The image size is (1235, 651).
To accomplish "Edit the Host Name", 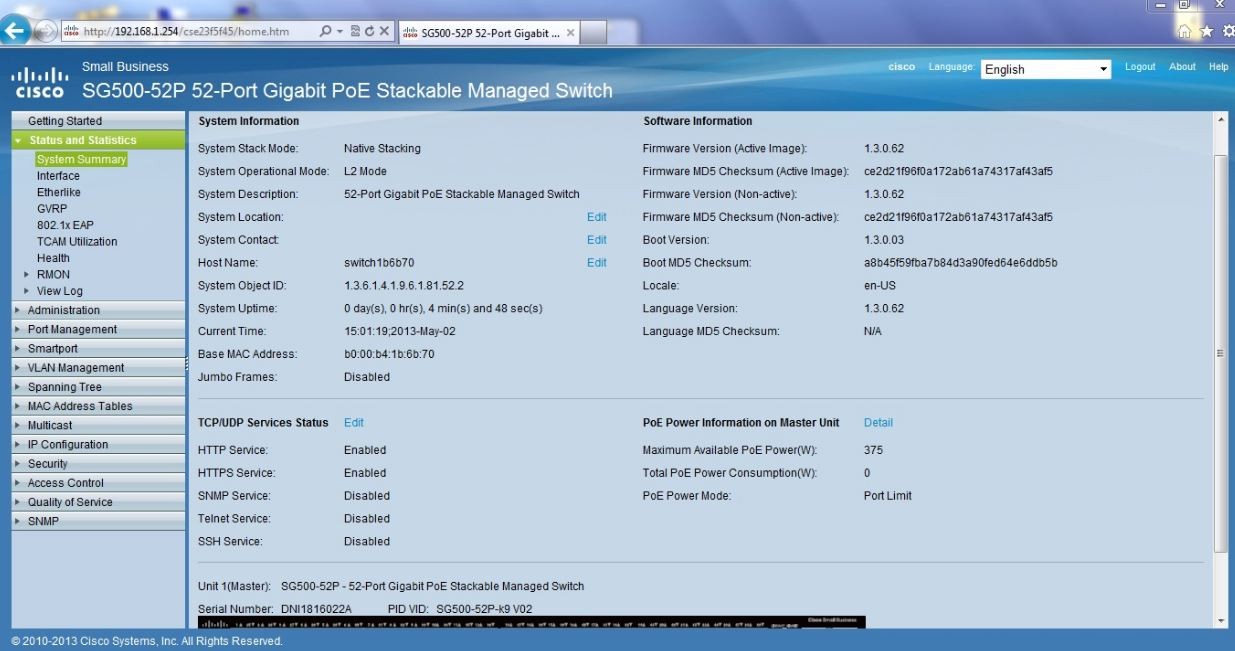I will point(597,263).
